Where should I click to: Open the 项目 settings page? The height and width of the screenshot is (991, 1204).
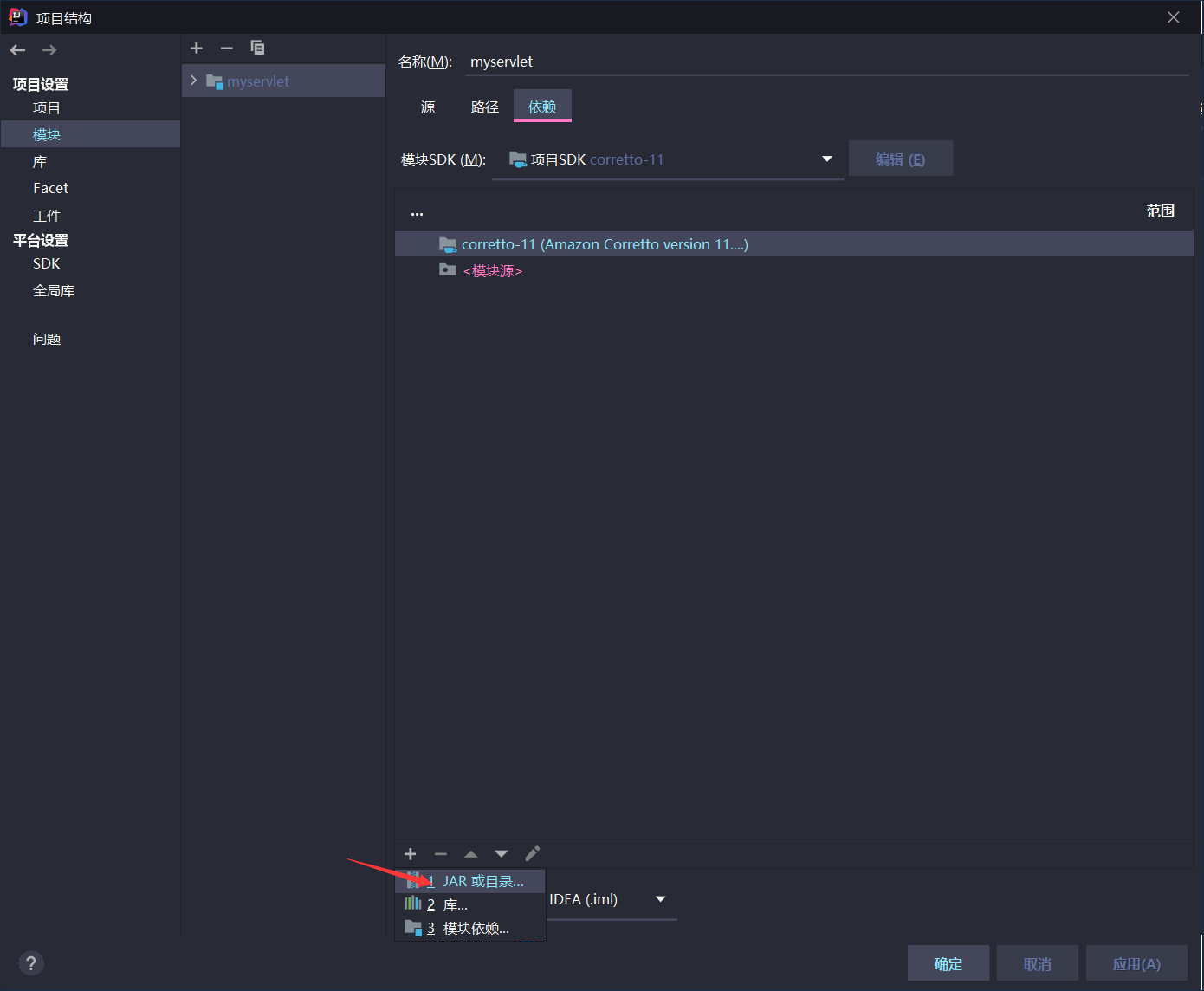(47, 108)
